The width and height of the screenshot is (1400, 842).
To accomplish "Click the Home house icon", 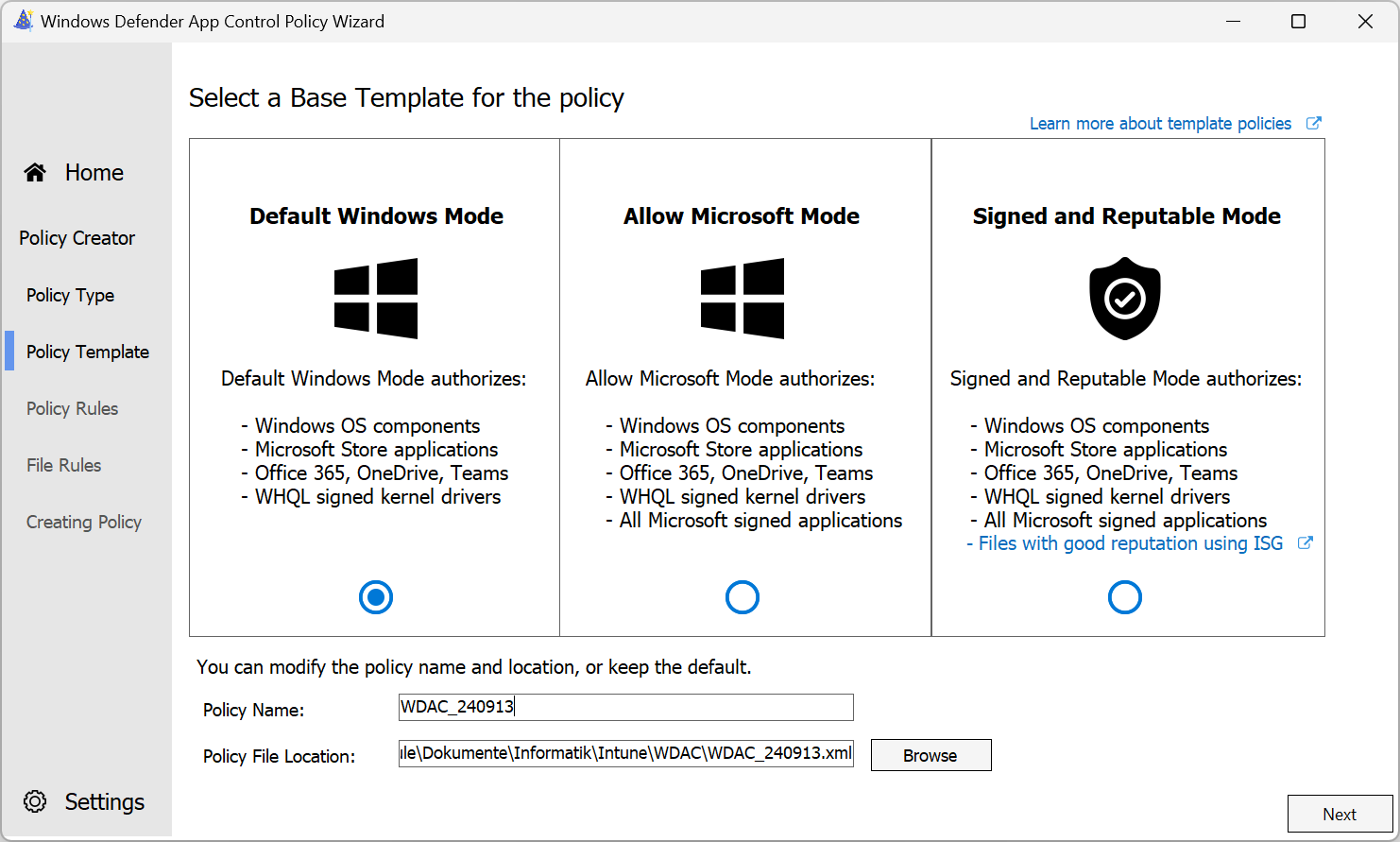I will click(35, 172).
